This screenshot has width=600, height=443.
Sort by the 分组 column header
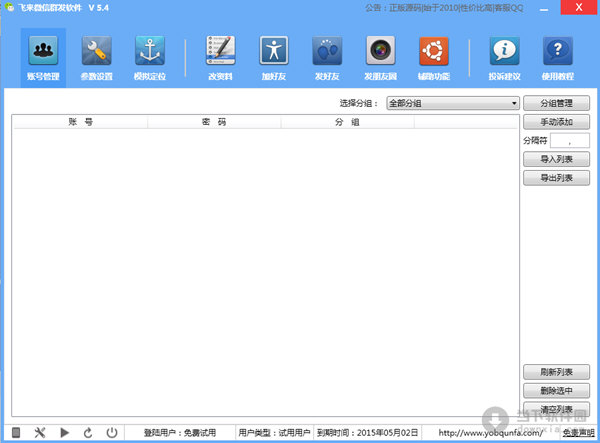[347, 122]
